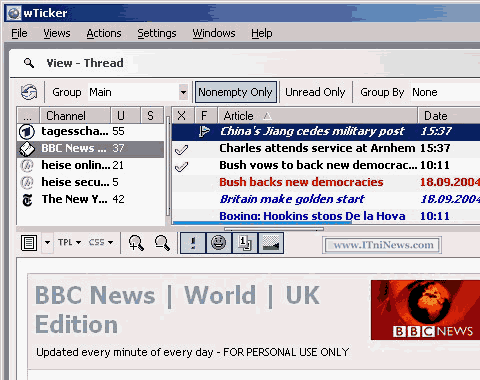Click the BBC News World UK Edition heading
This screenshot has height=380, width=480.
(x=177, y=309)
